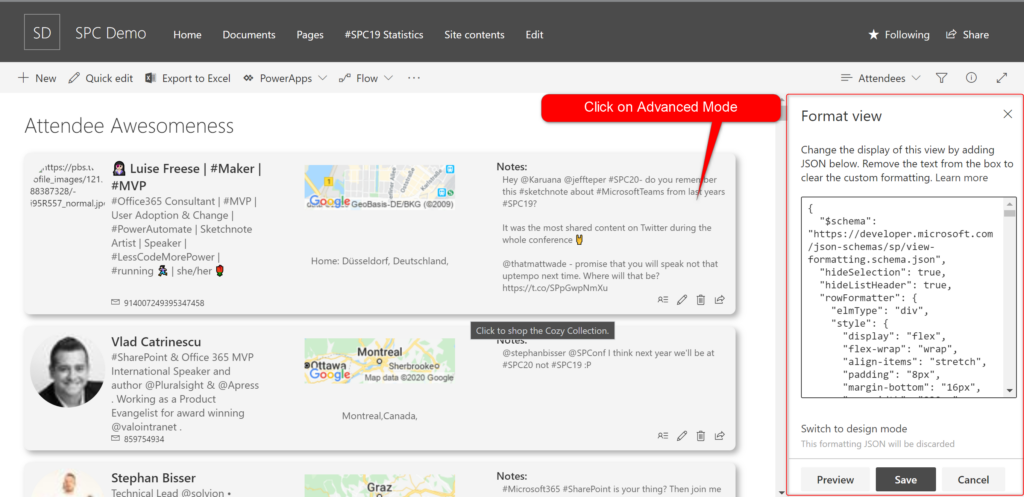Start Quick edit mode
The width and height of the screenshot is (1024, 497).
[x=101, y=78]
